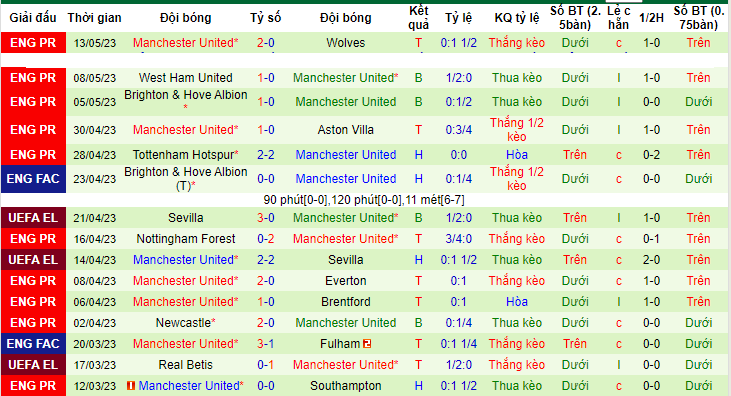
Task: Click the 3-1 score against Fulham
Action: pos(266,344)
